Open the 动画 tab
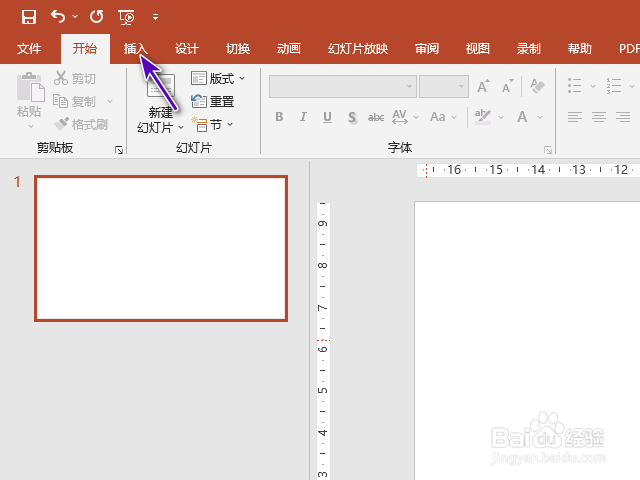The image size is (640, 480). tap(289, 49)
